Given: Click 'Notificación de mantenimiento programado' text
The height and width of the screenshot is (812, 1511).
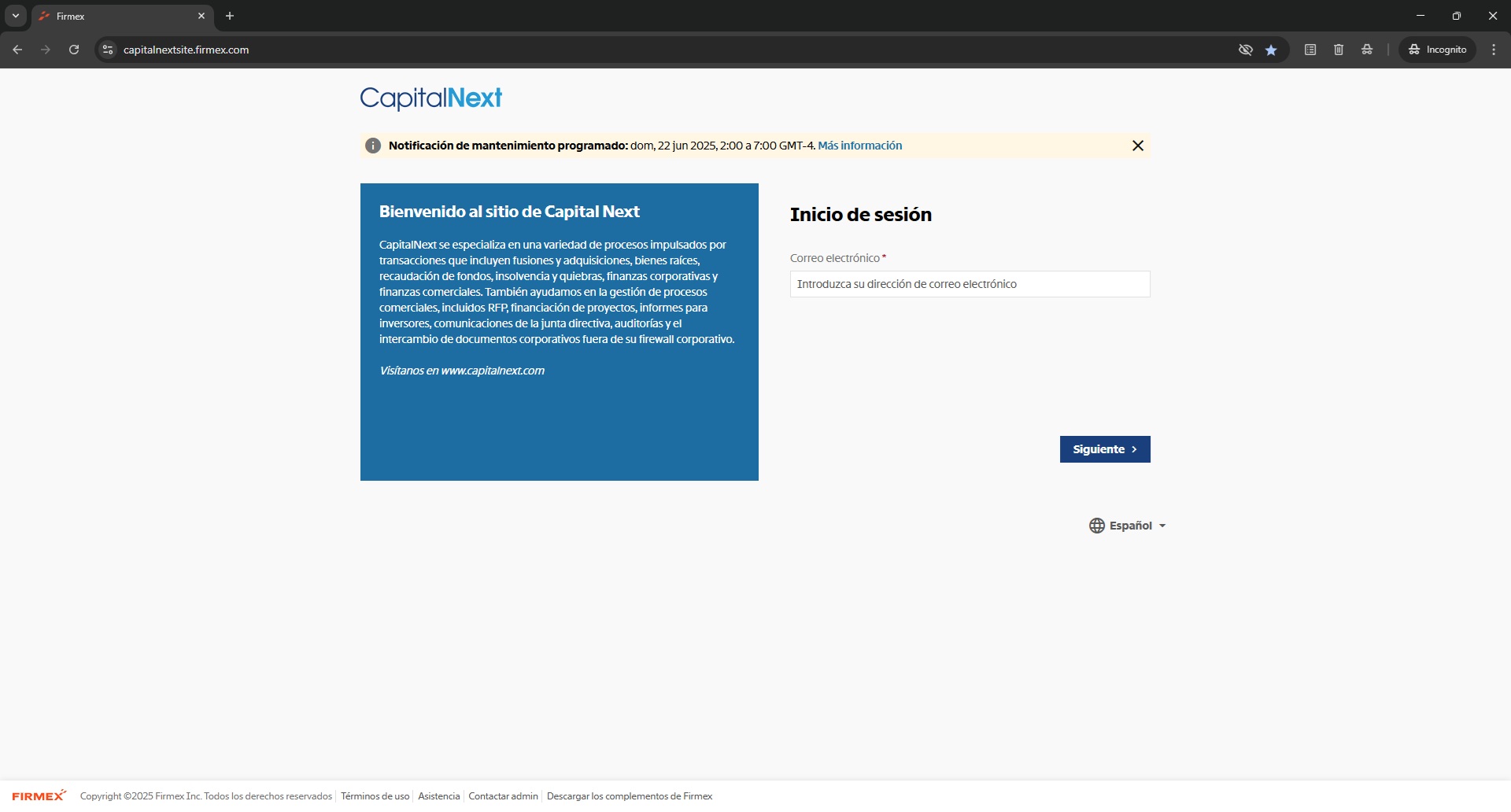Looking at the screenshot, I should pyautogui.click(x=508, y=146).
